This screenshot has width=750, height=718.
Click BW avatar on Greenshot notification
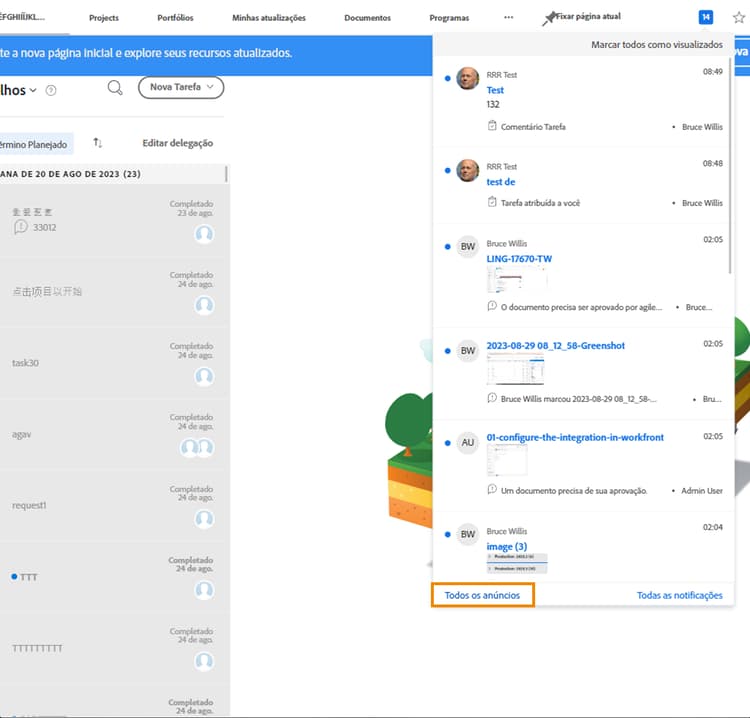pos(467,351)
